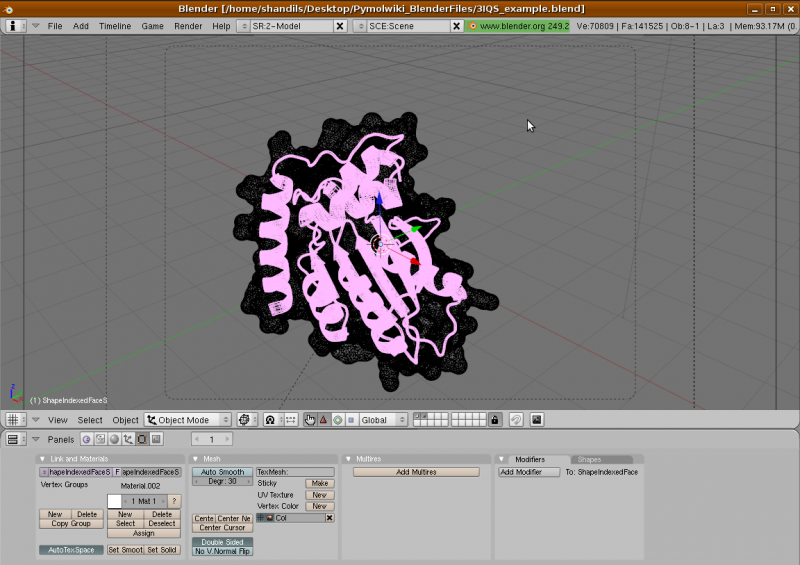
Task: Click the layer lock icon
Action: [x=495, y=420]
